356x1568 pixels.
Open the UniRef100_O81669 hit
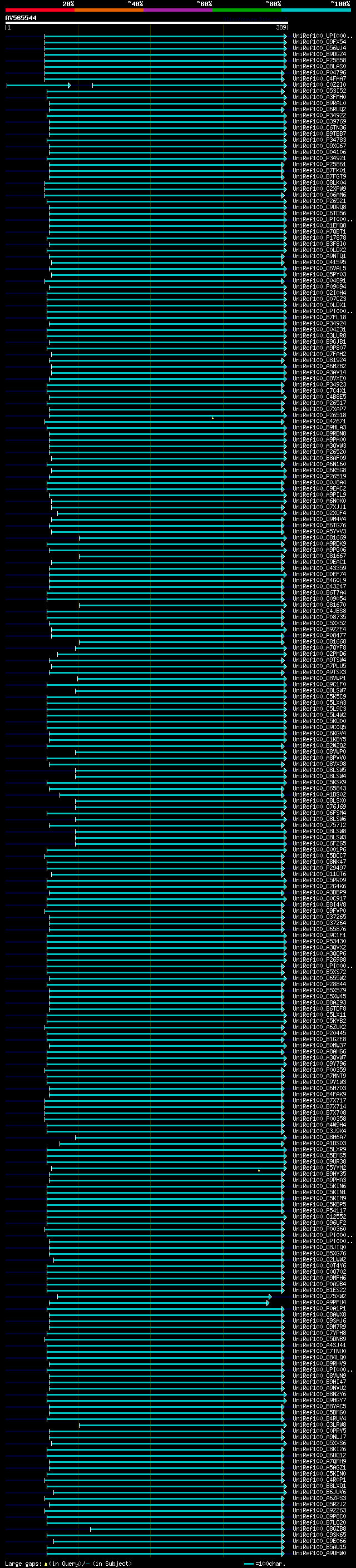click(x=319, y=537)
